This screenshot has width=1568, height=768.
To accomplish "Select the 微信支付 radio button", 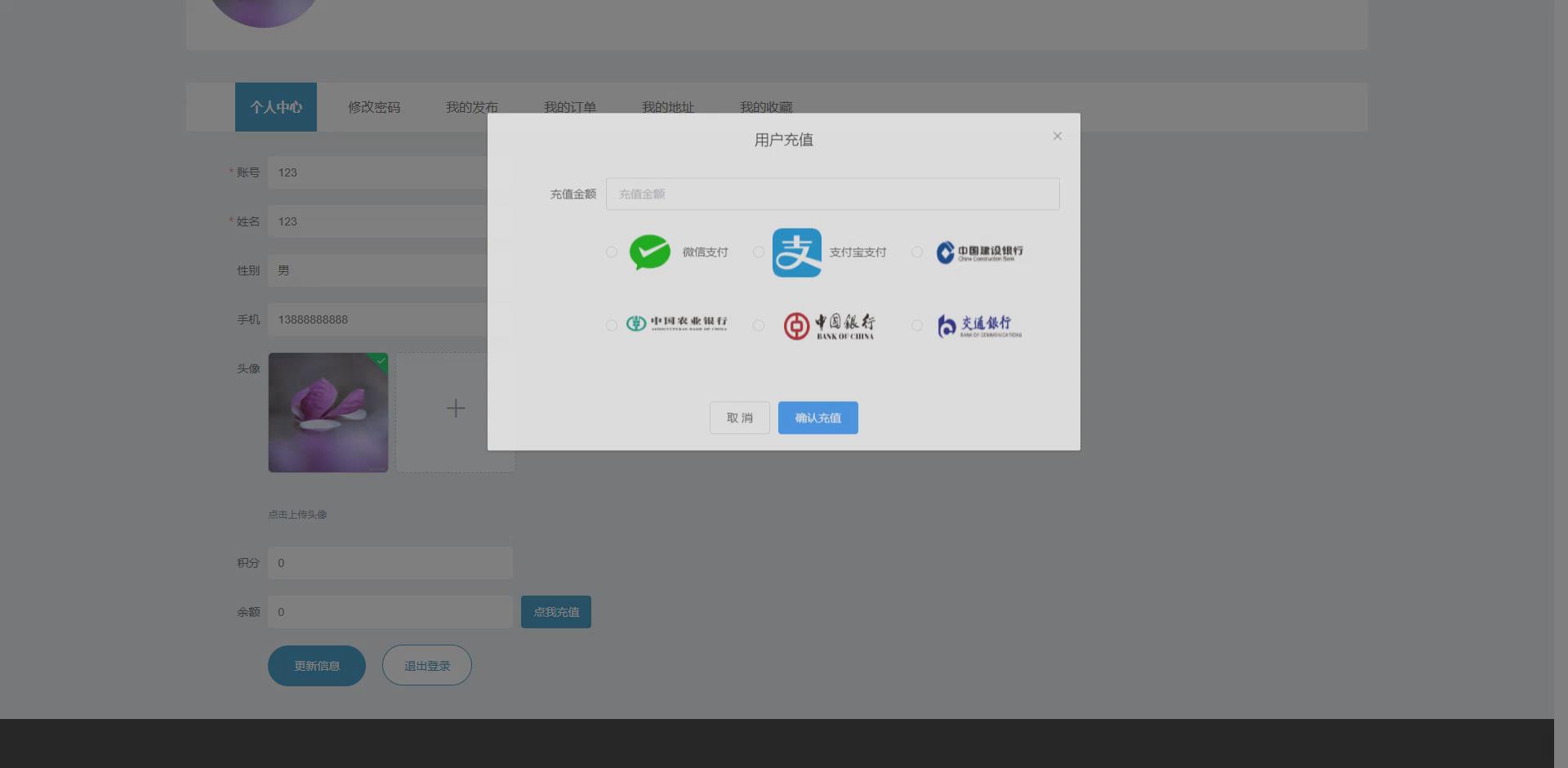I will [x=612, y=252].
